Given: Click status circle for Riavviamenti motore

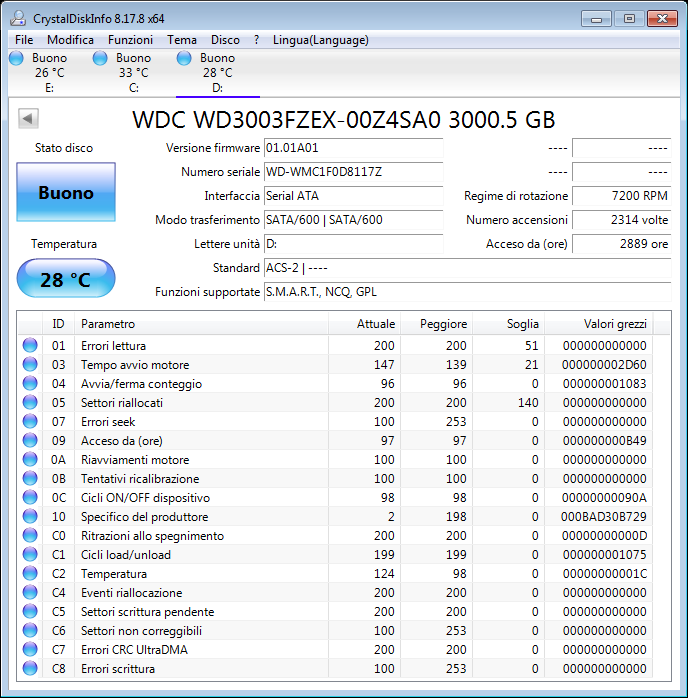Looking at the screenshot, I should click(x=30, y=459).
